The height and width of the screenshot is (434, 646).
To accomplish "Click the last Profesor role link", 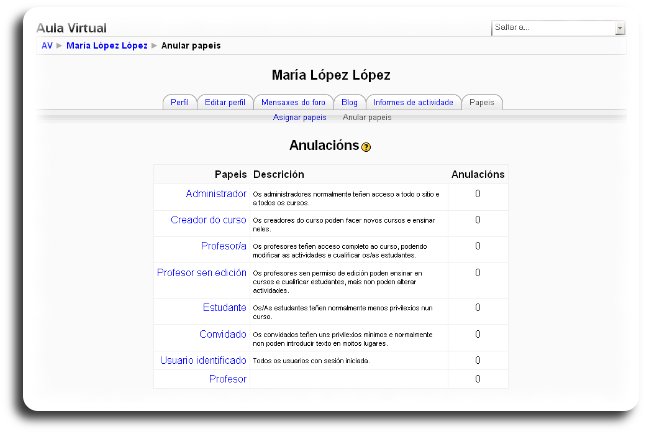I will click(227, 379).
